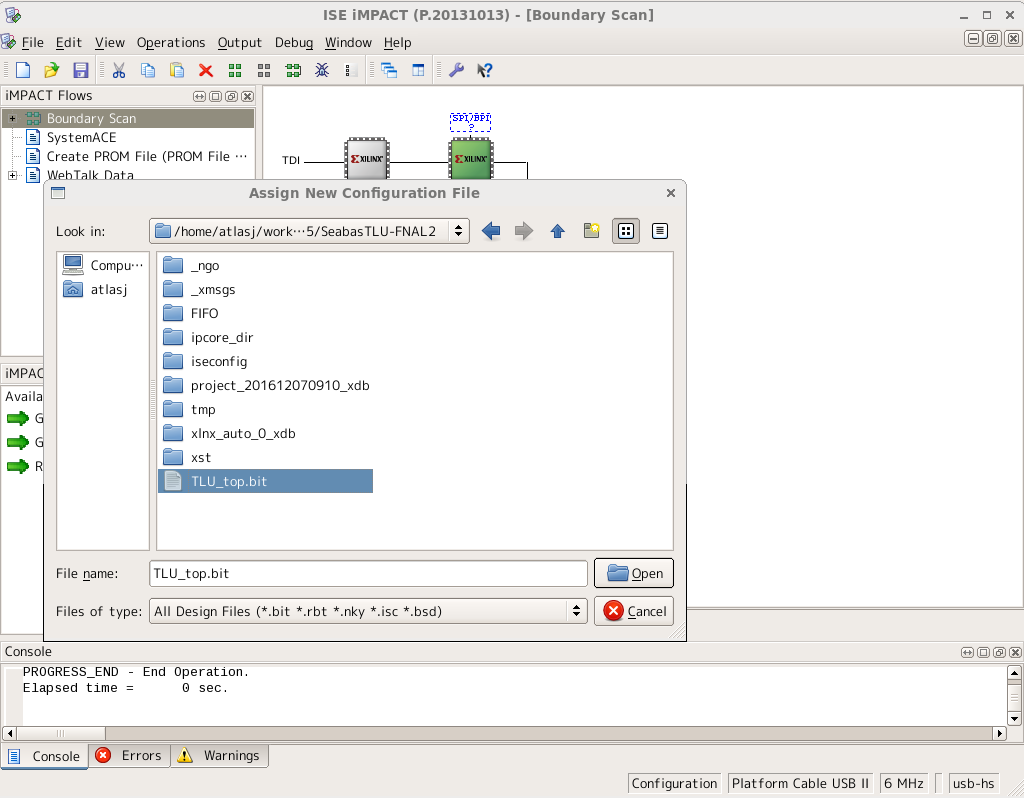Switch file dialog to detail view
Screen dimensions: 1024x798
(660, 231)
